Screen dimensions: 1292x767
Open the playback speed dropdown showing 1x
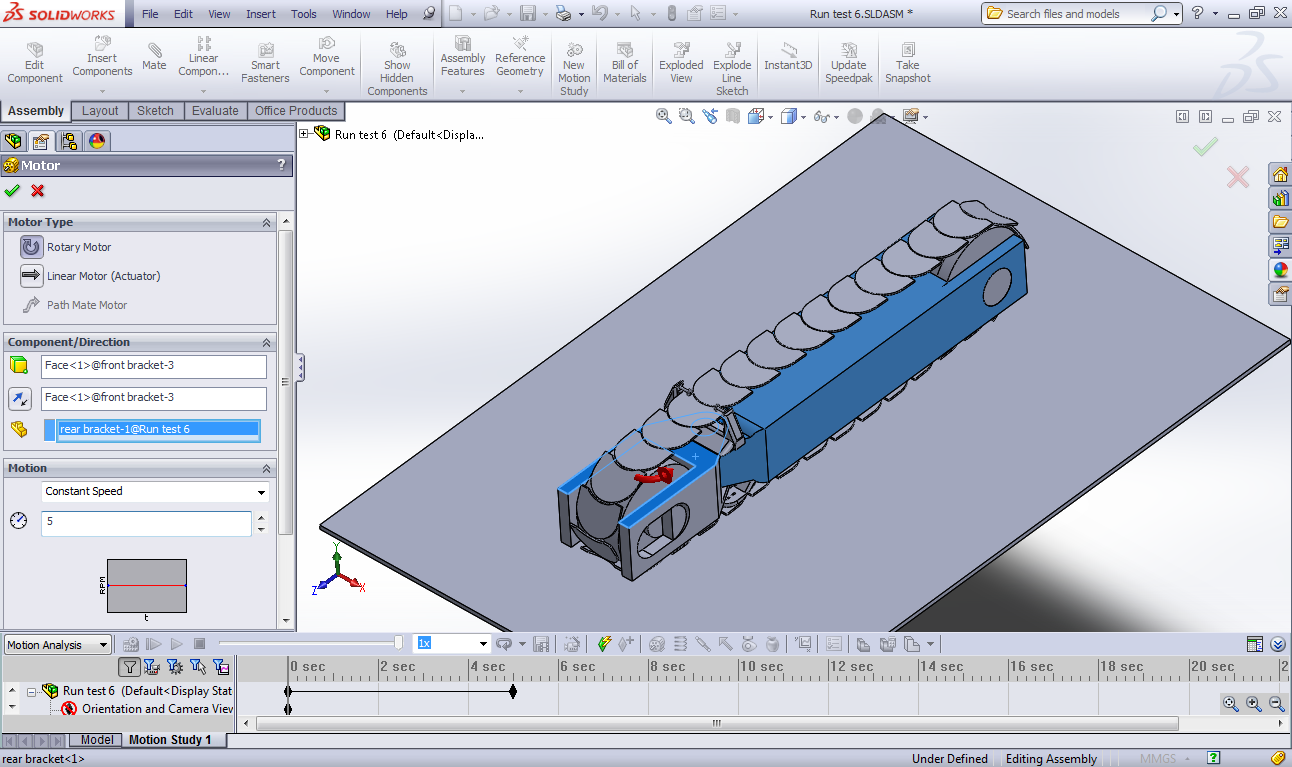click(483, 644)
